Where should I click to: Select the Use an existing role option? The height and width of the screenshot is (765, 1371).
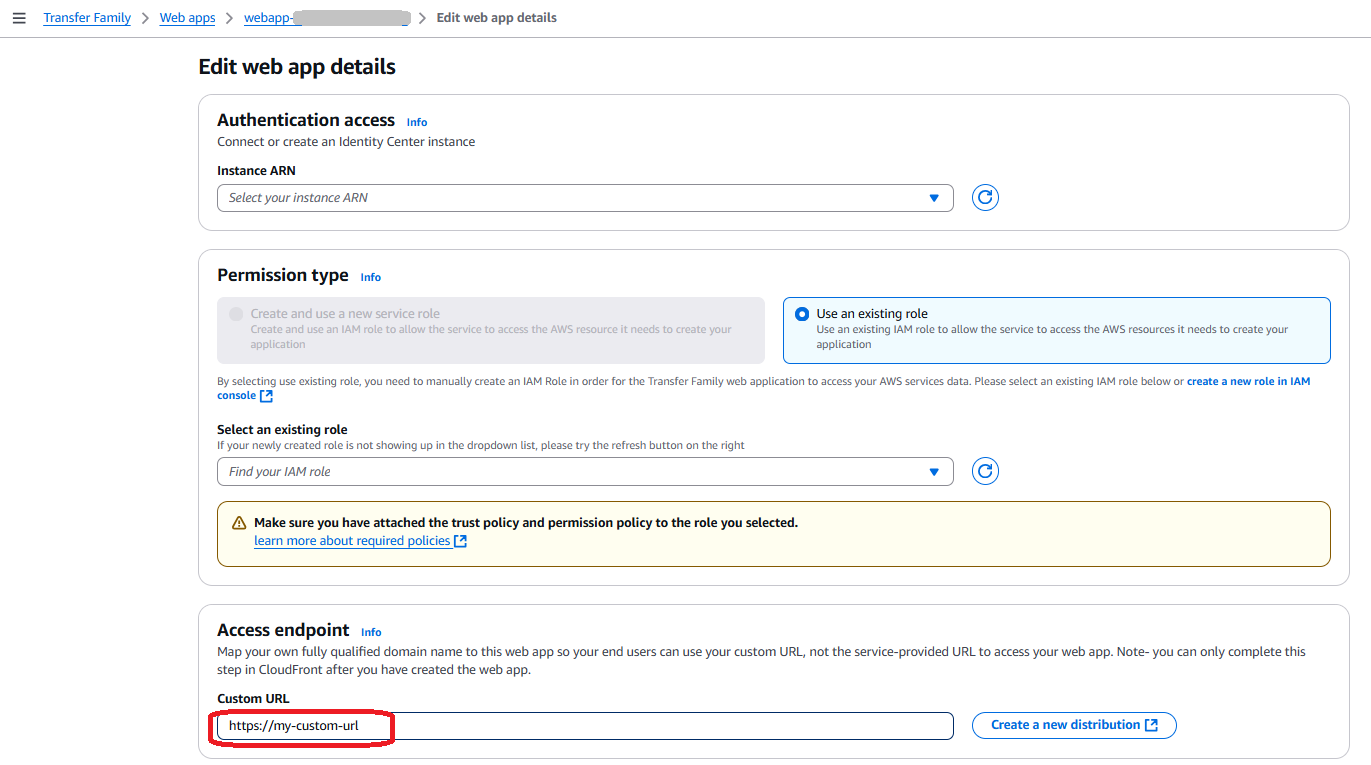pyautogui.click(x=802, y=313)
